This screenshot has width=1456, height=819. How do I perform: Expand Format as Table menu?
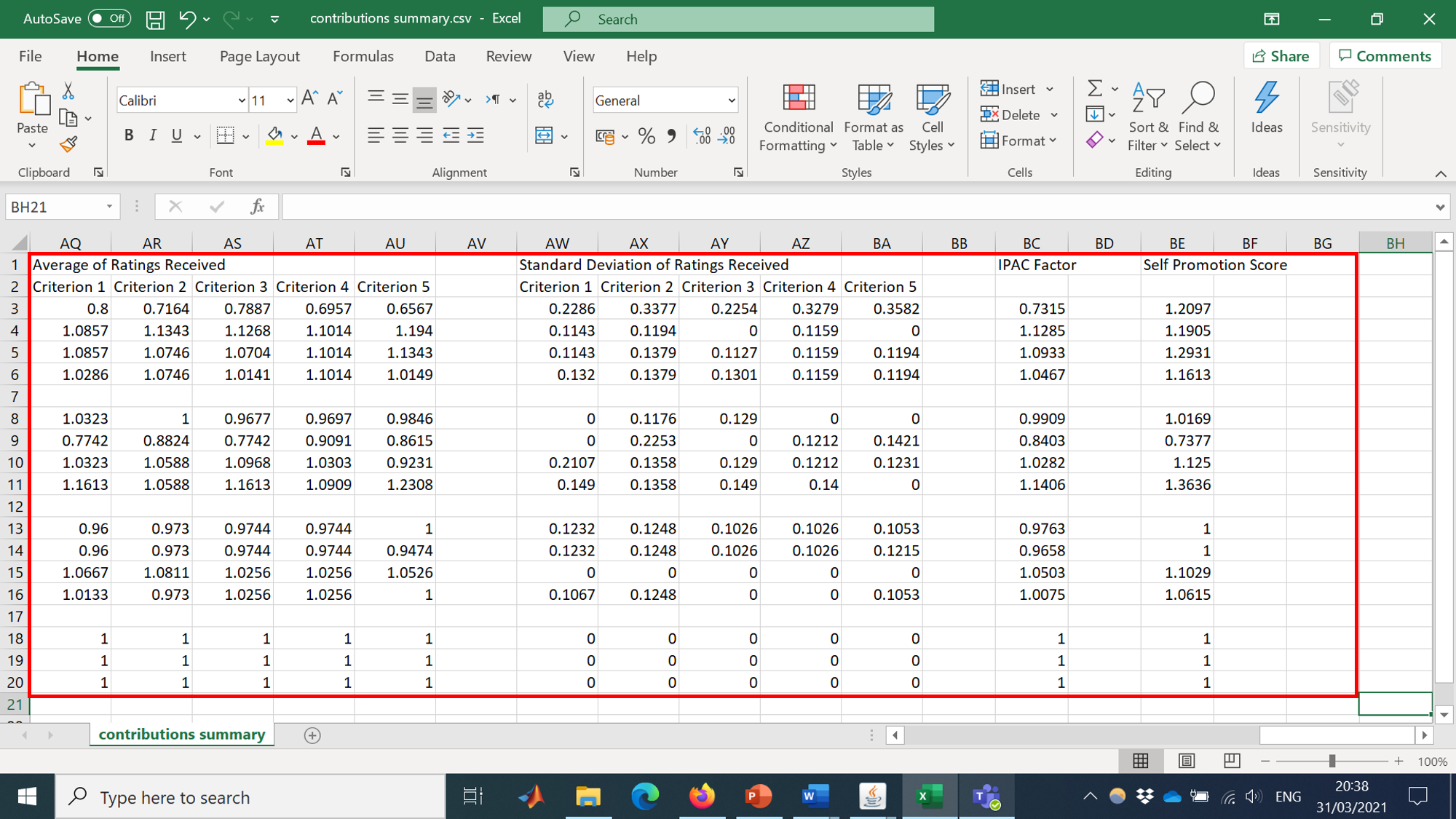click(x=874, y=117)
